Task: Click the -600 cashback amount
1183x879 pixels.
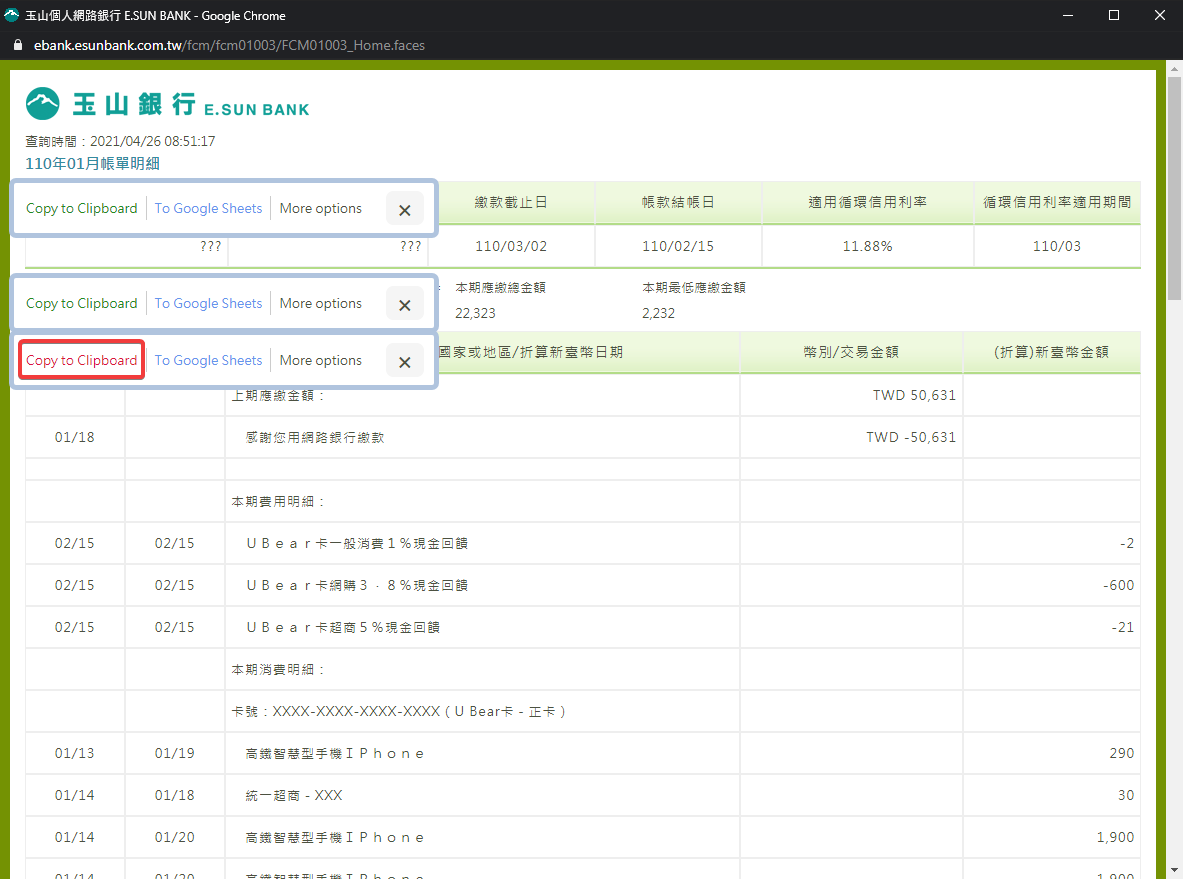Action: coord(1119,585)
